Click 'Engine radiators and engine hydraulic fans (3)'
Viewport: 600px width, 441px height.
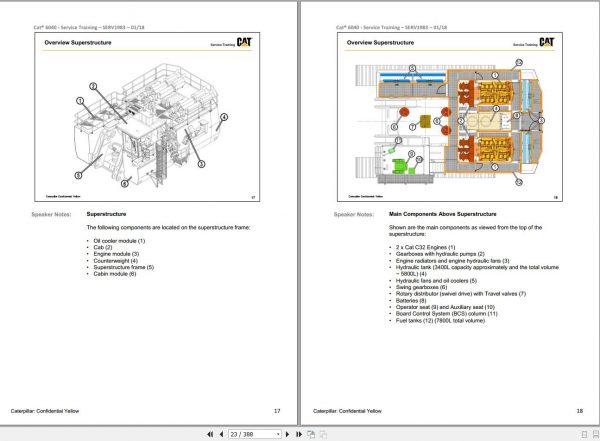452,261
